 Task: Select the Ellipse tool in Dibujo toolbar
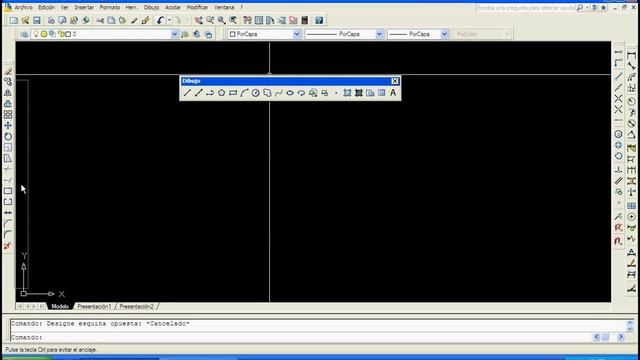point(290,93)
